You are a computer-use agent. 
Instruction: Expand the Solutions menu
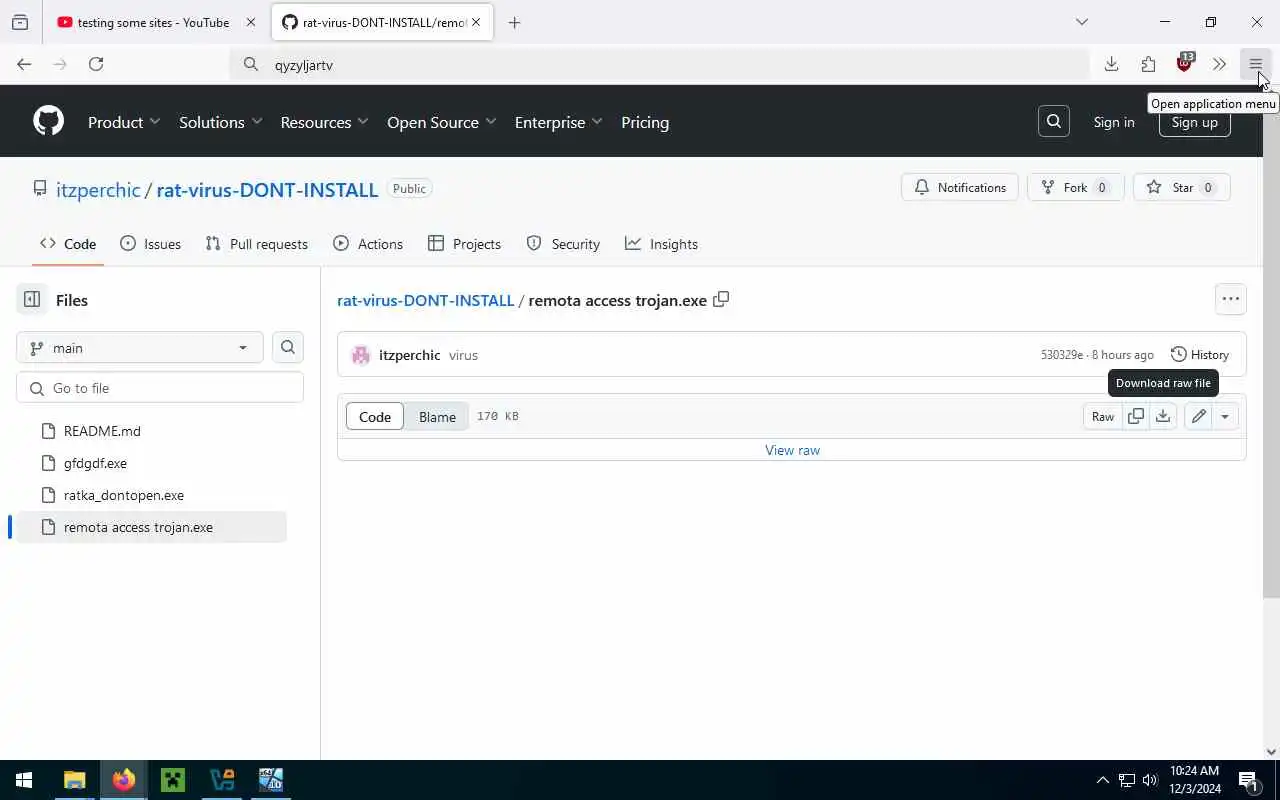click(220, 122)
